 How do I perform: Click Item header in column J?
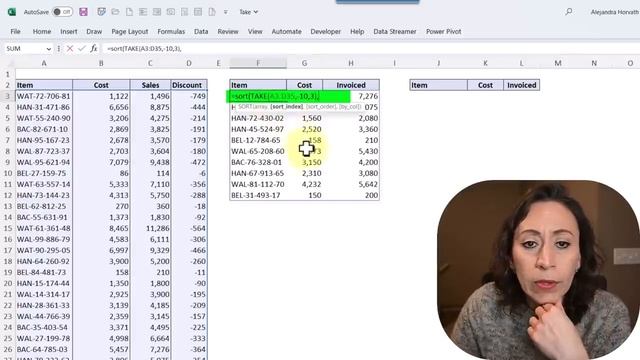pos(438,85)
